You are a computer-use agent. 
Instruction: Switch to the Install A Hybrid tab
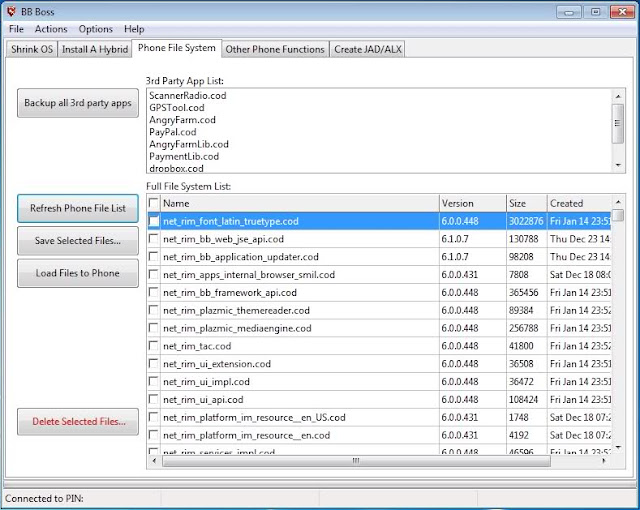click(x=95, y=49)
